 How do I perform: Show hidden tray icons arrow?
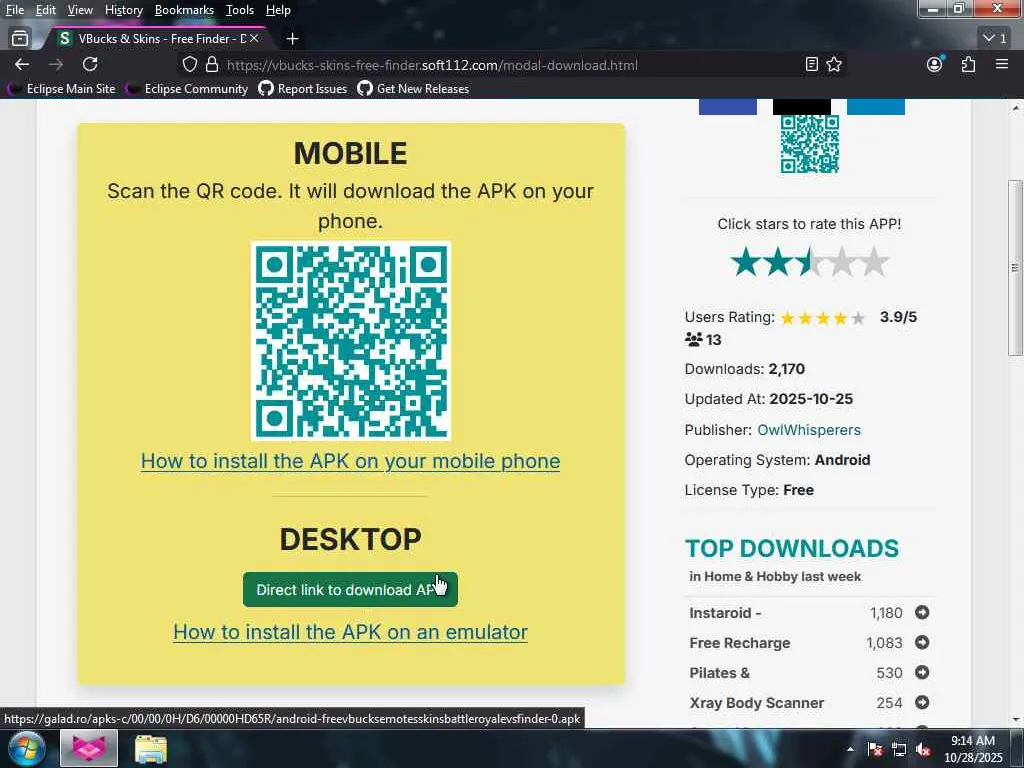point(850,749)
